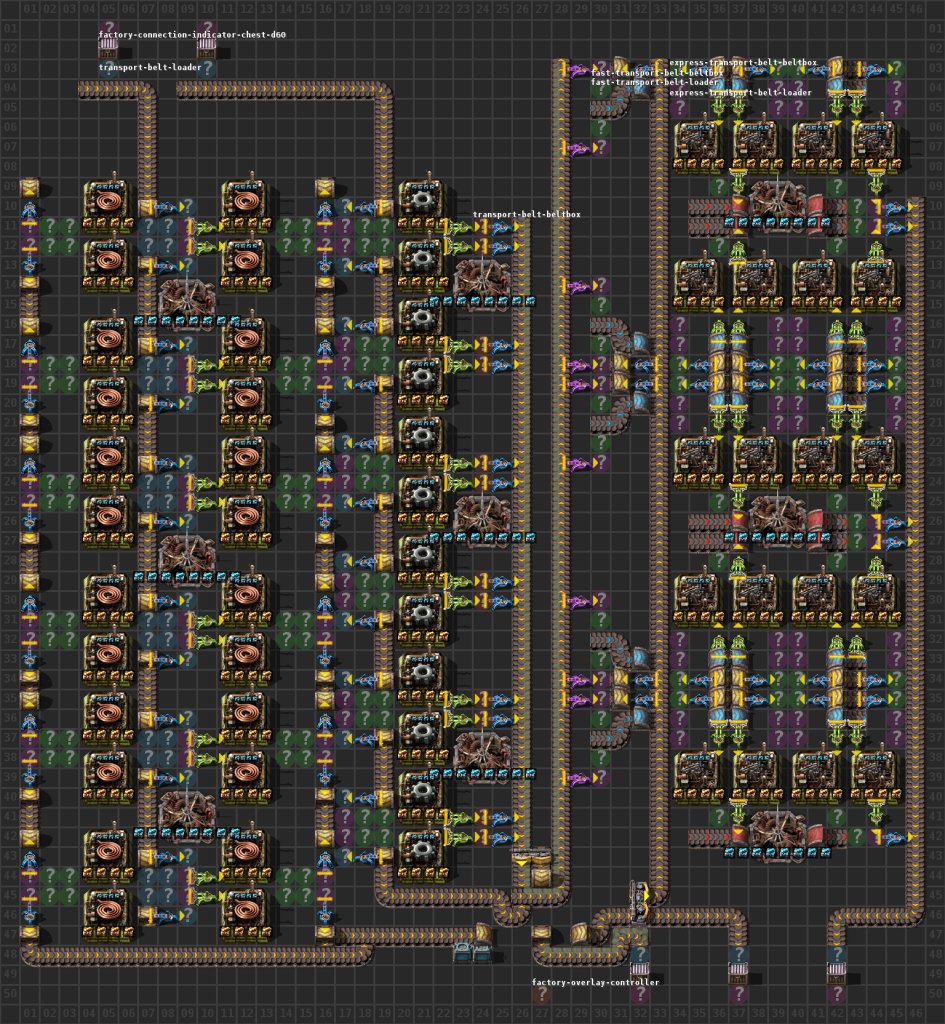The width and height of the screenshot is (945, 1024).
Task: Select the top beacon flanked by red underground belts
Action: [777, 204]
